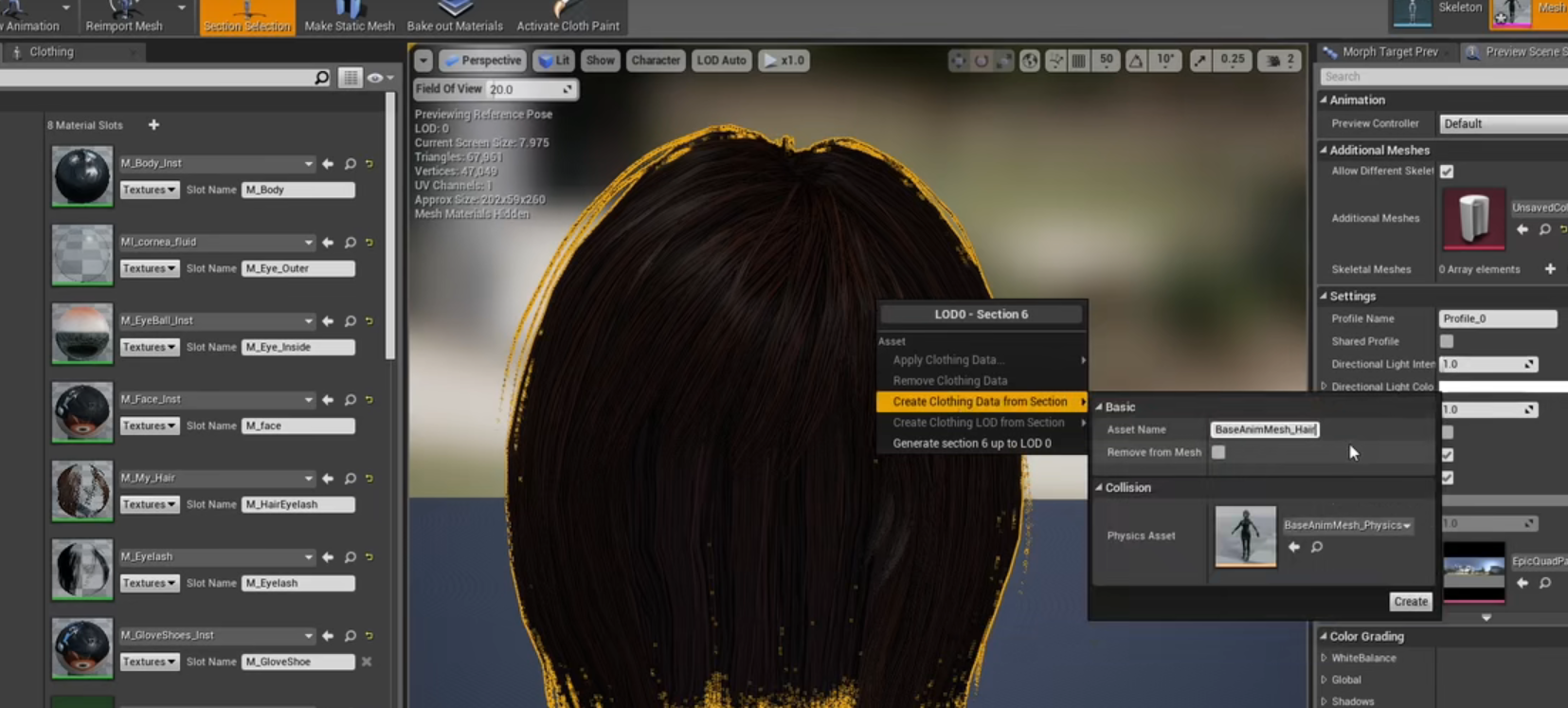Select translate mode in viewport
1568x708 pixels.
(959, 61)
